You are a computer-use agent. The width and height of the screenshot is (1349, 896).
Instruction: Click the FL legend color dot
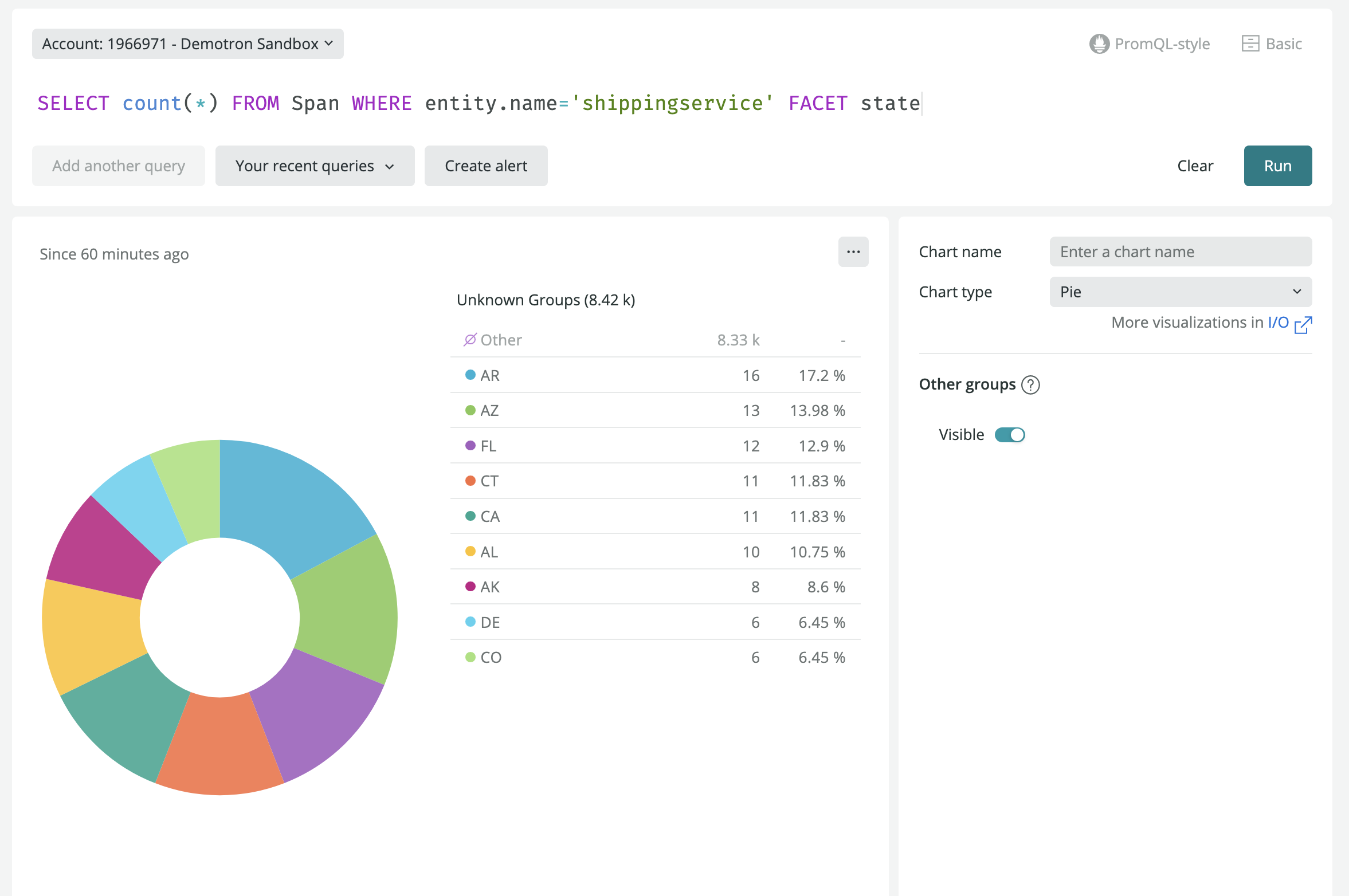470,445
